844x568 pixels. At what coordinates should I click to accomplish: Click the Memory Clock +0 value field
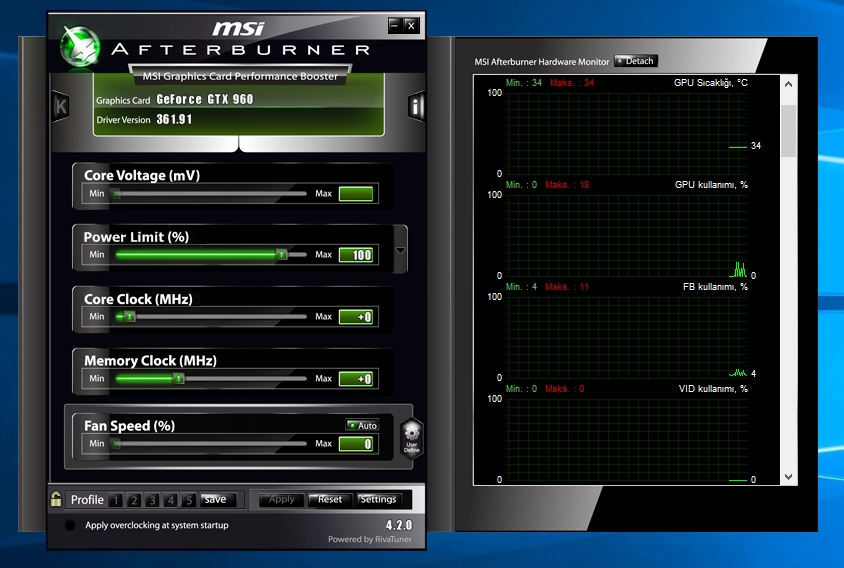point(356,379)
